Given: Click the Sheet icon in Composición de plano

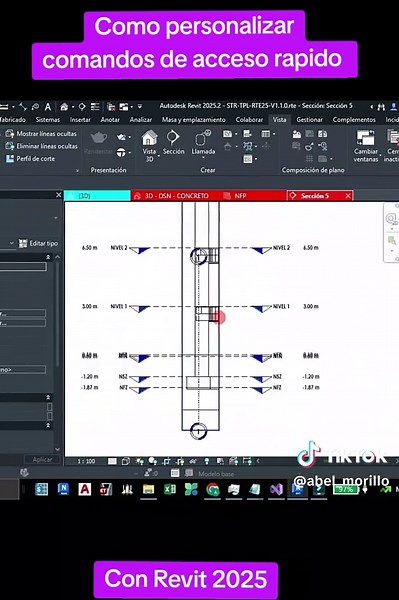Looking at the screenshot, I should pyautogui.click(x=297, y=134).
